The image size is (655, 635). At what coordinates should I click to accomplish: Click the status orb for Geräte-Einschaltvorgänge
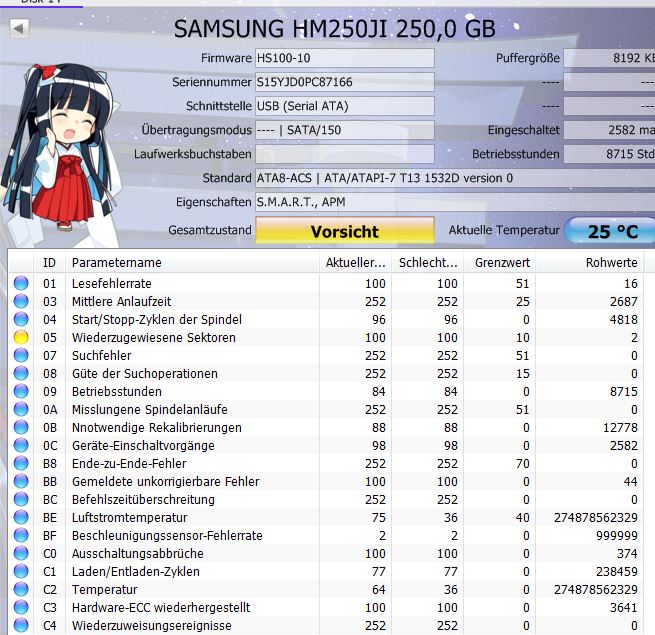point(21,445)
